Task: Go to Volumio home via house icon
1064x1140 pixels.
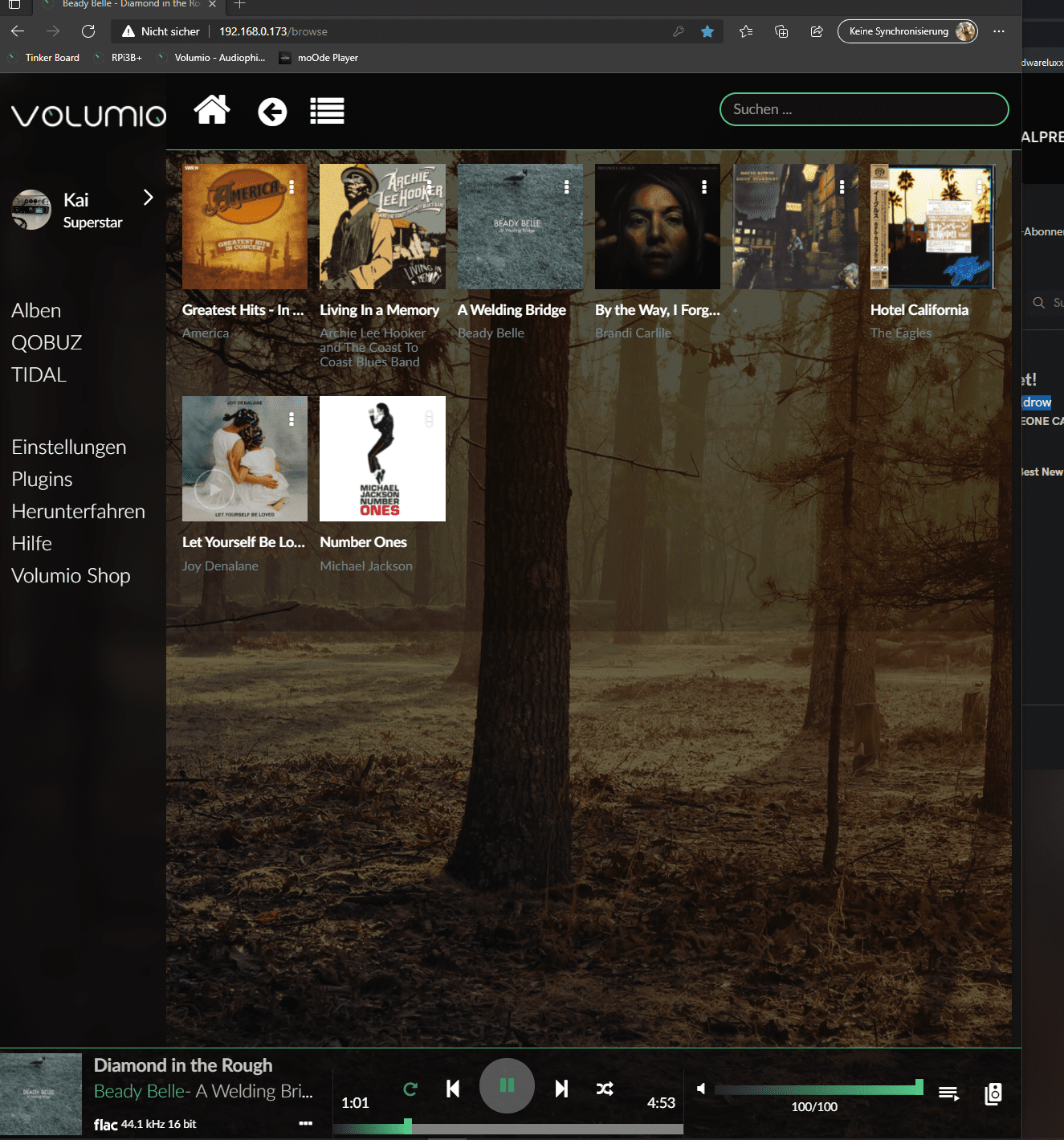Action: (x=212, y=110)
